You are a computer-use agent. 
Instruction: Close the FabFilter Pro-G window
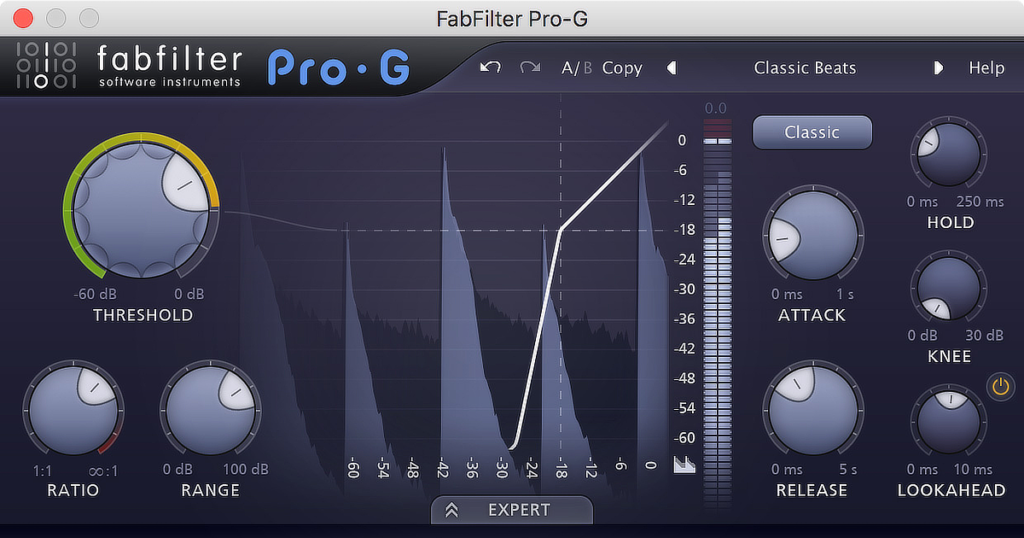(x=23, y=18)
